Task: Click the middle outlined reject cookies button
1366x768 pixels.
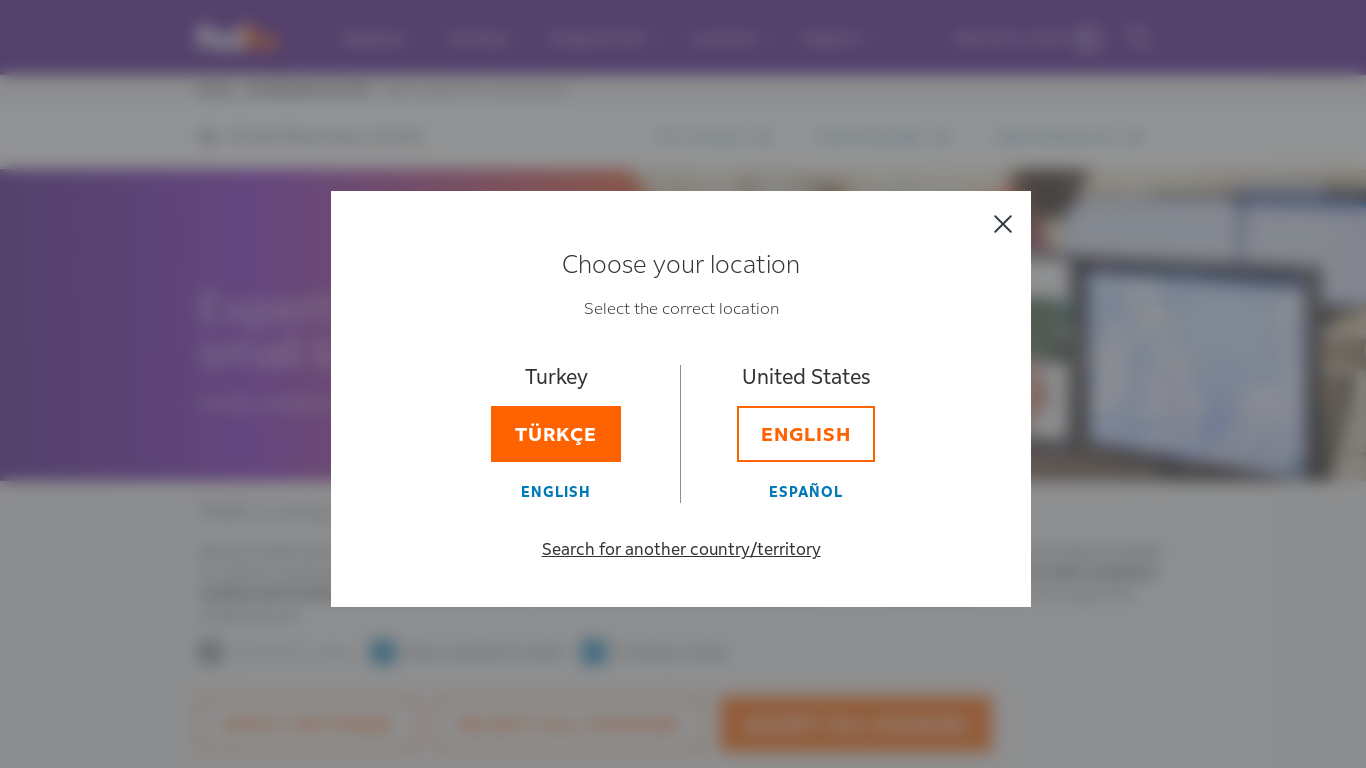Action: (x=567, y=724)
